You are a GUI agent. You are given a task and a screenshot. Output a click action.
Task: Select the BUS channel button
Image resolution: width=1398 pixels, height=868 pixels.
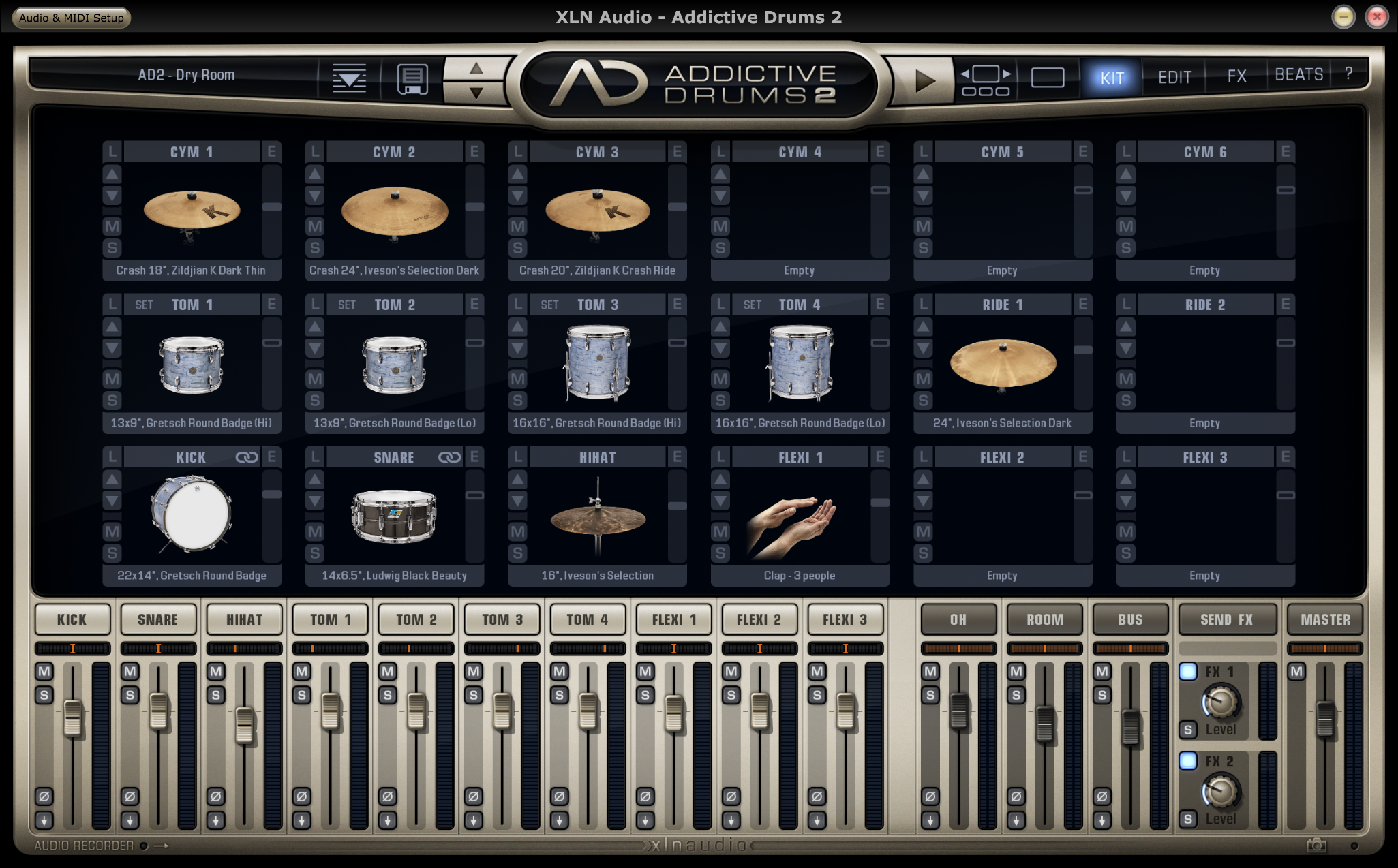1129,619
